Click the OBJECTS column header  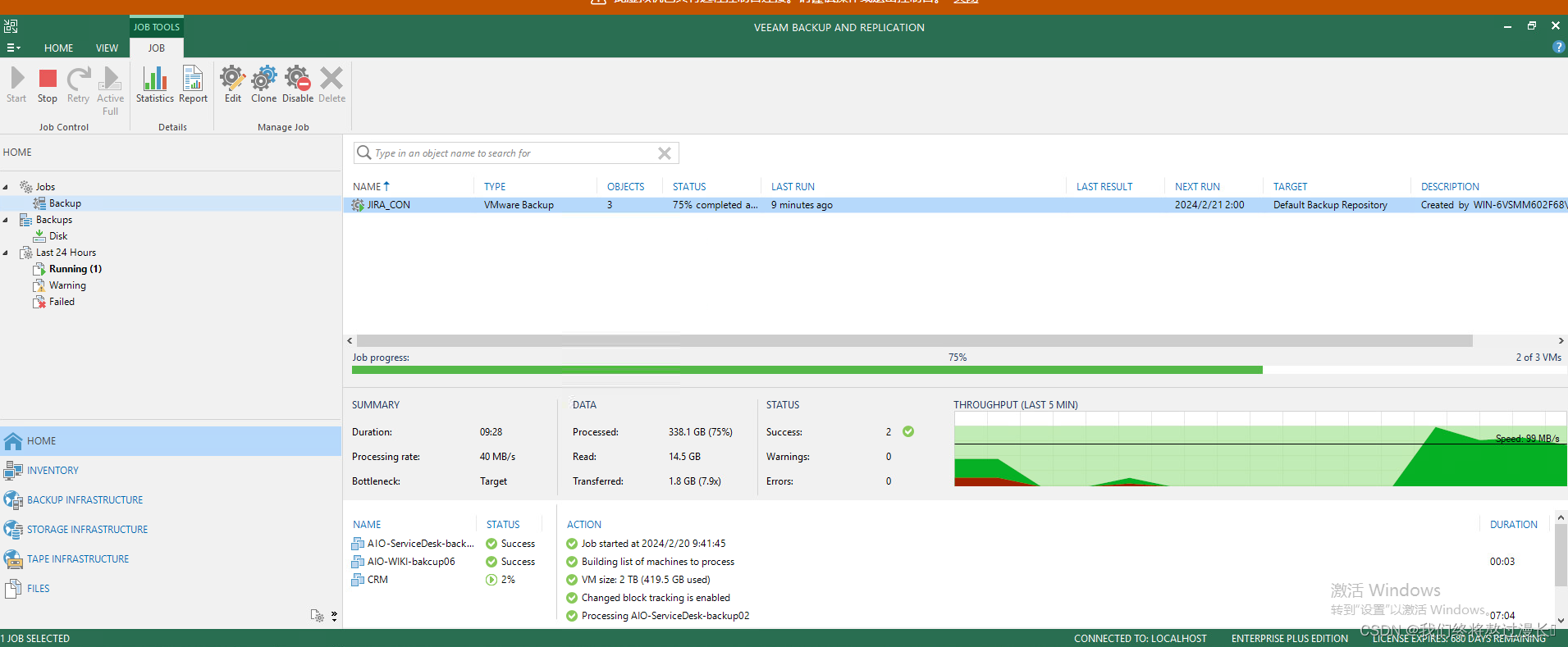625,187
